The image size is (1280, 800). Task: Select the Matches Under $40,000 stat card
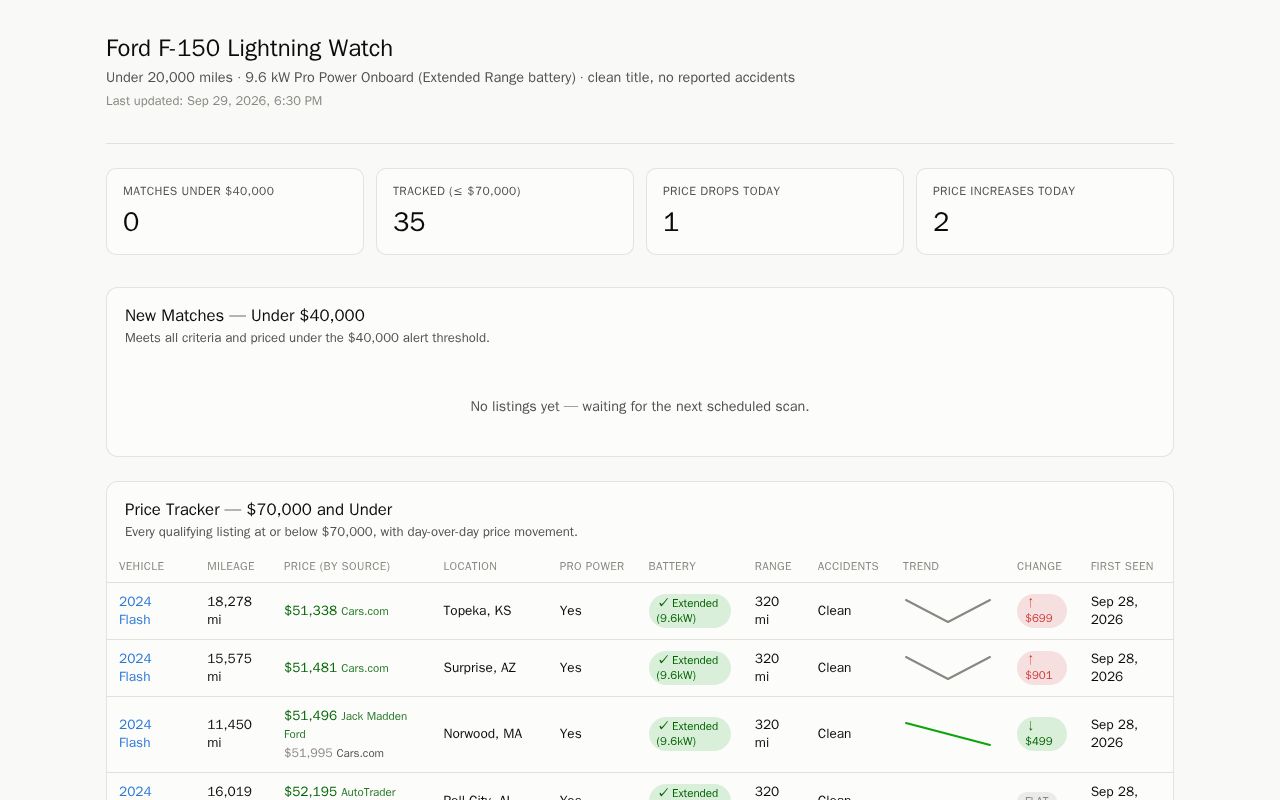click(235, 211)
